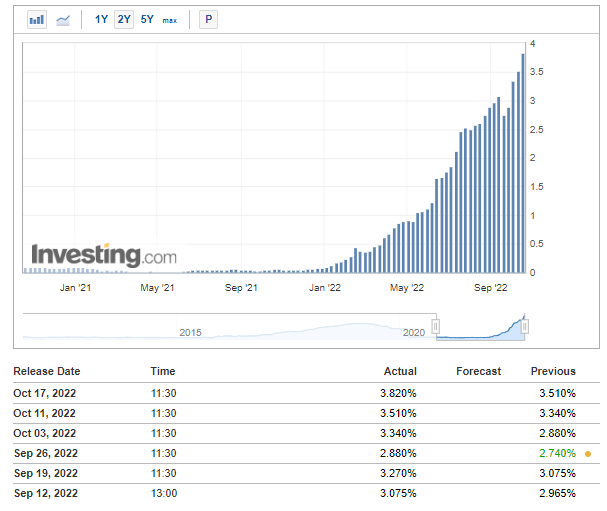
Task: Select the max time range
Action: click(x=170, y=21)
